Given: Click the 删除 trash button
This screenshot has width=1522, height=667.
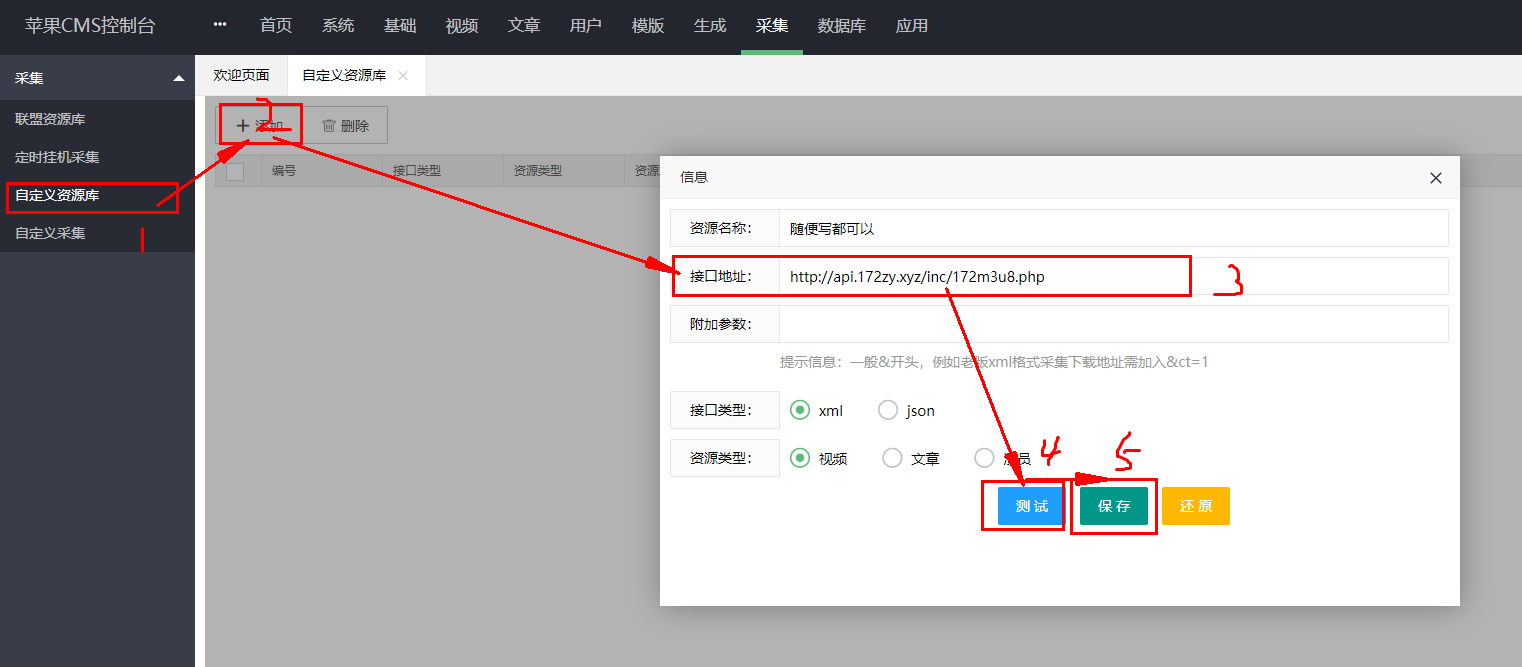Looking at the screenshot, I should click(345, 126).
